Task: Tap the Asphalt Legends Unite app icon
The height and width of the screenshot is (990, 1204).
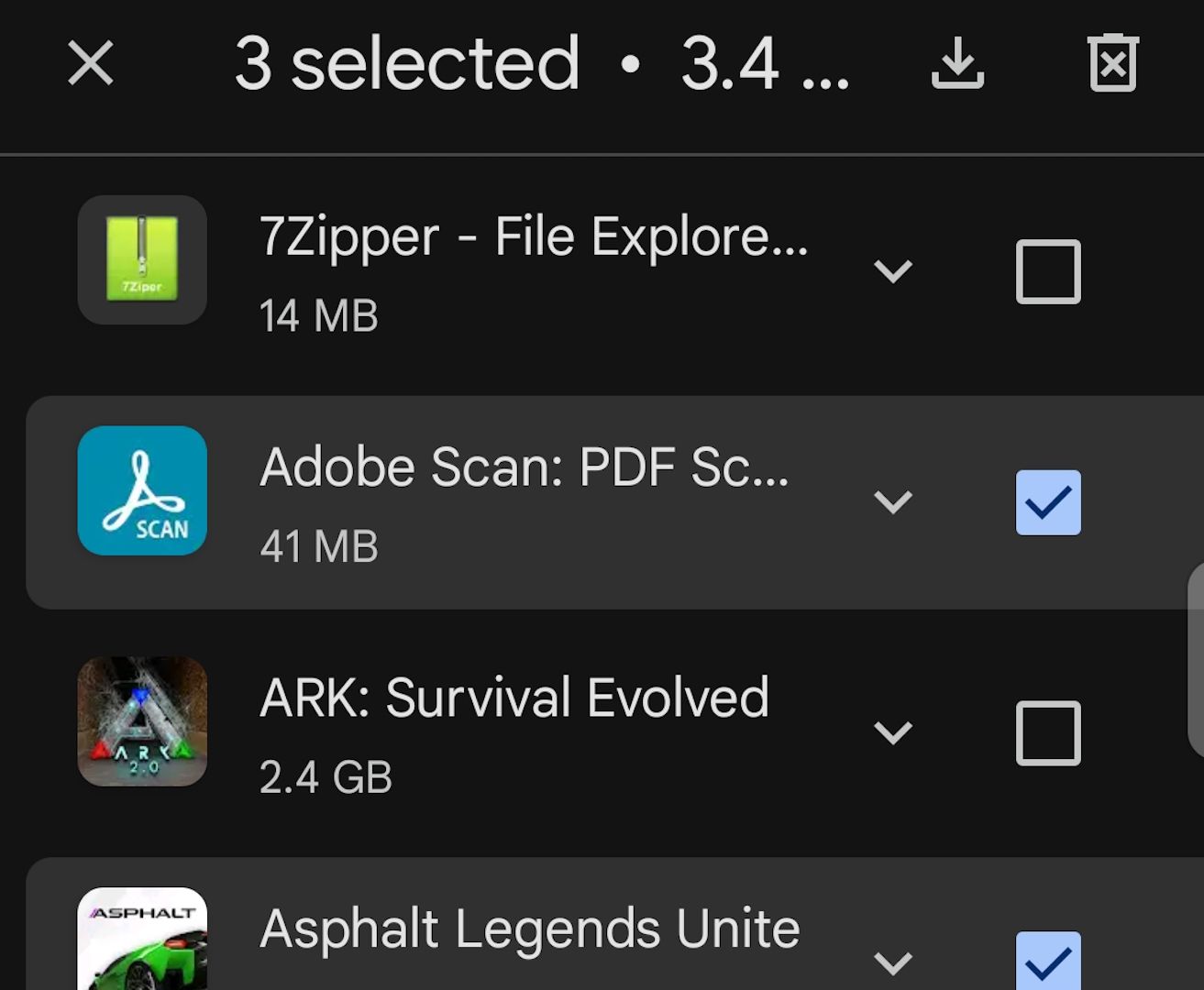Action: (142, 939)
